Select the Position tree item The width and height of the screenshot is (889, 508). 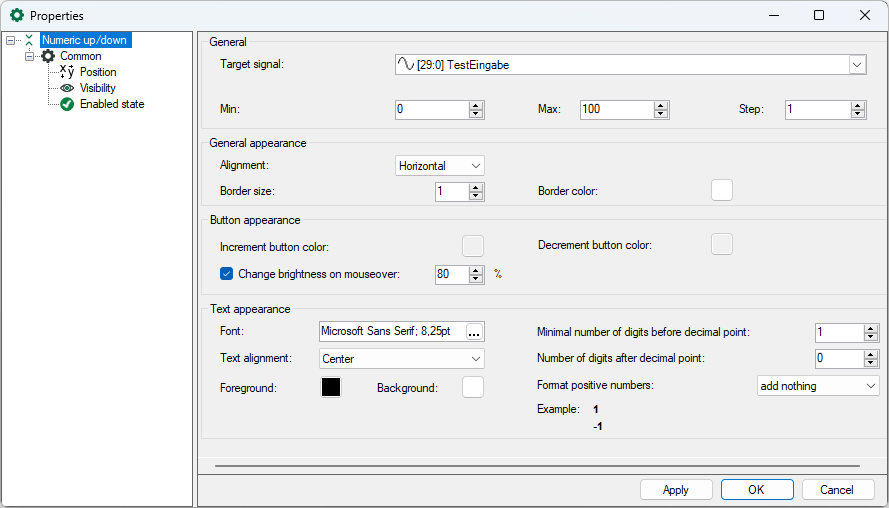[x=97, y=72]
